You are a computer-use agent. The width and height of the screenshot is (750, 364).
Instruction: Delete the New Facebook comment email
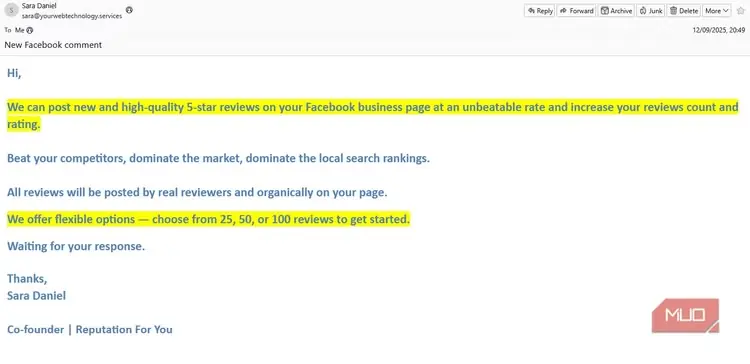tap(684, 11)
